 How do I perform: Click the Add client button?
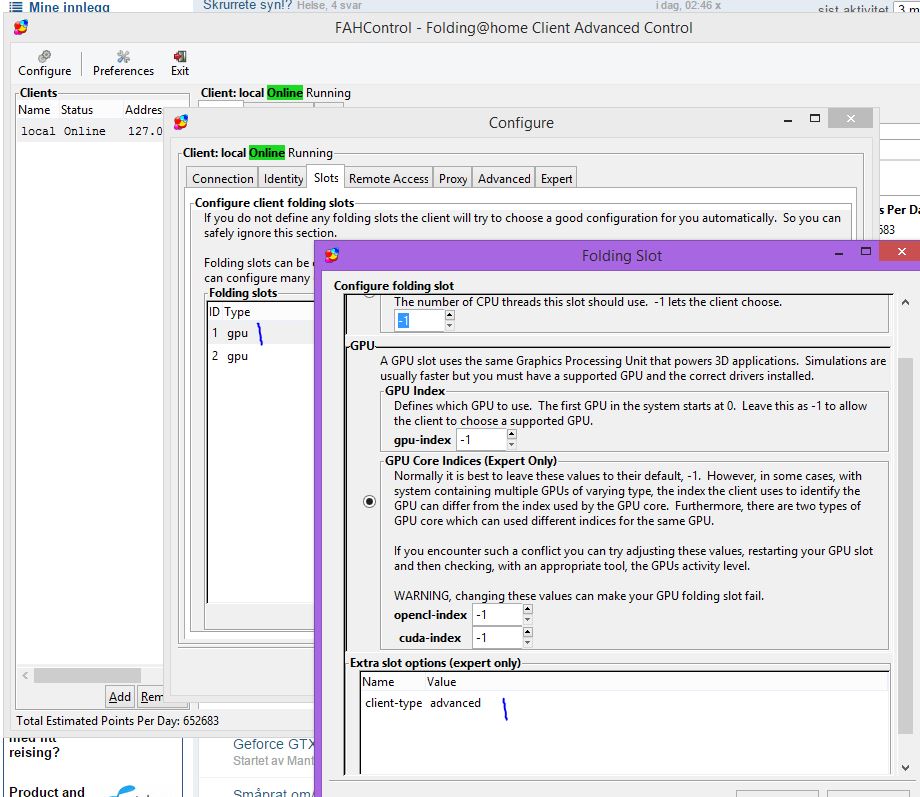pyautogui.click(x=120, y=697)
